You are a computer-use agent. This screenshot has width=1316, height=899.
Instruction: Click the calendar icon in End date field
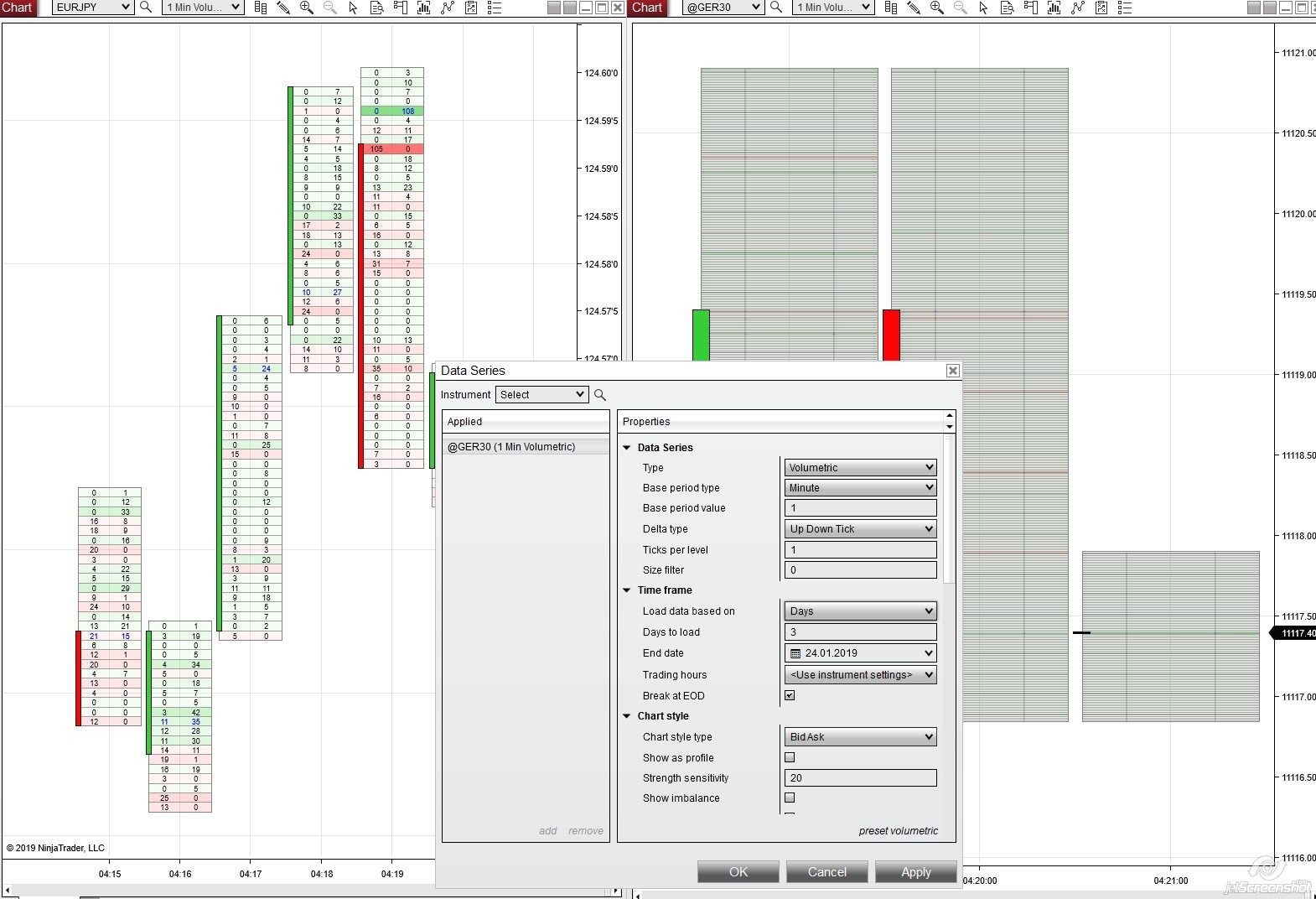795,653
